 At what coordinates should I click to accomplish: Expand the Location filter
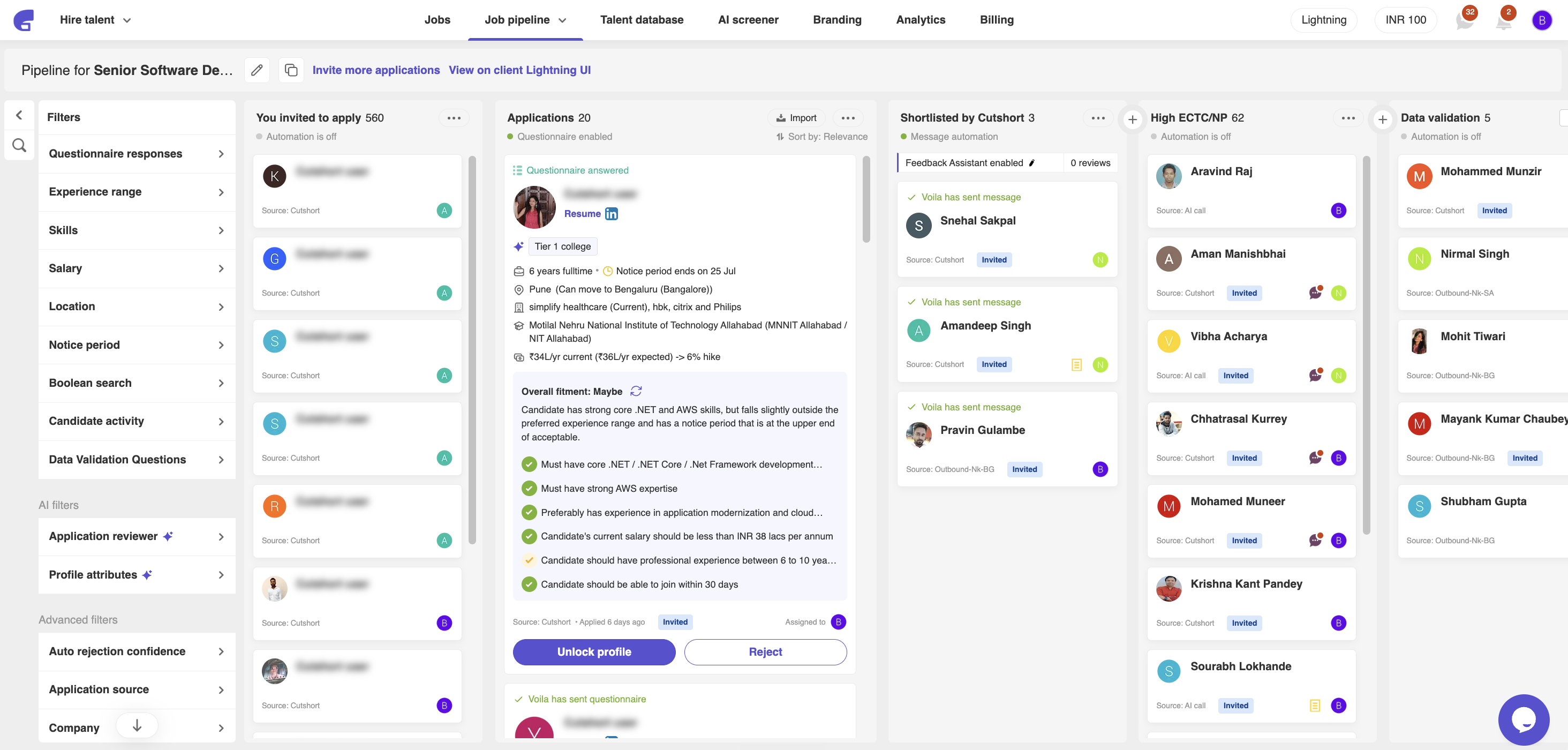click(137, 307)
